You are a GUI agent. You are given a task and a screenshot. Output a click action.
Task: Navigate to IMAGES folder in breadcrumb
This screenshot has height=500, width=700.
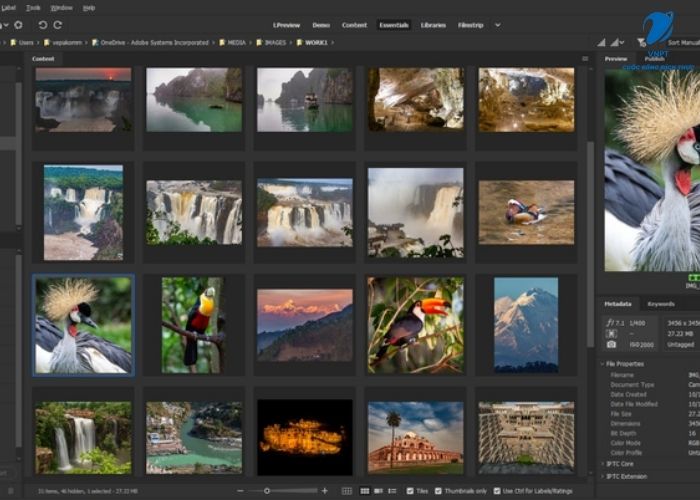click(275, 42)
